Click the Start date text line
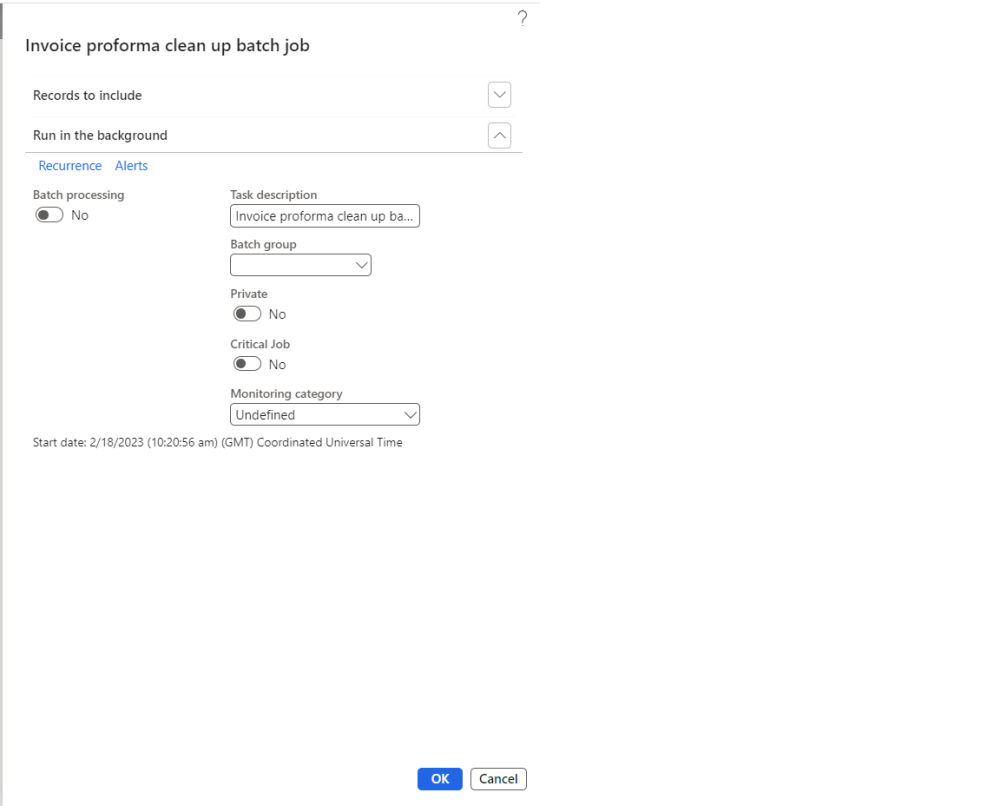The width and height of the screenshot is (1000, 806). 217,443
